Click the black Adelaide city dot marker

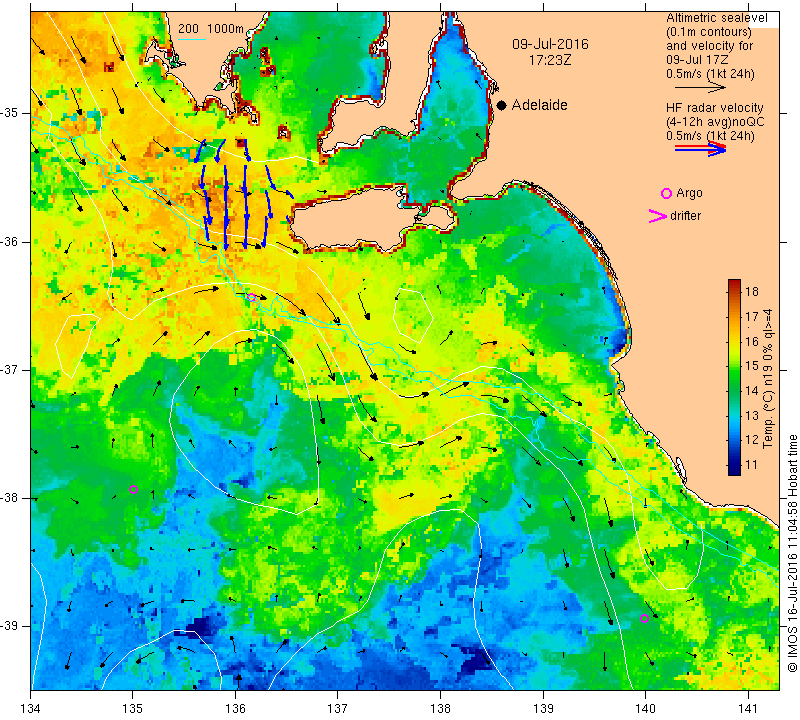[x=502, y=105]
